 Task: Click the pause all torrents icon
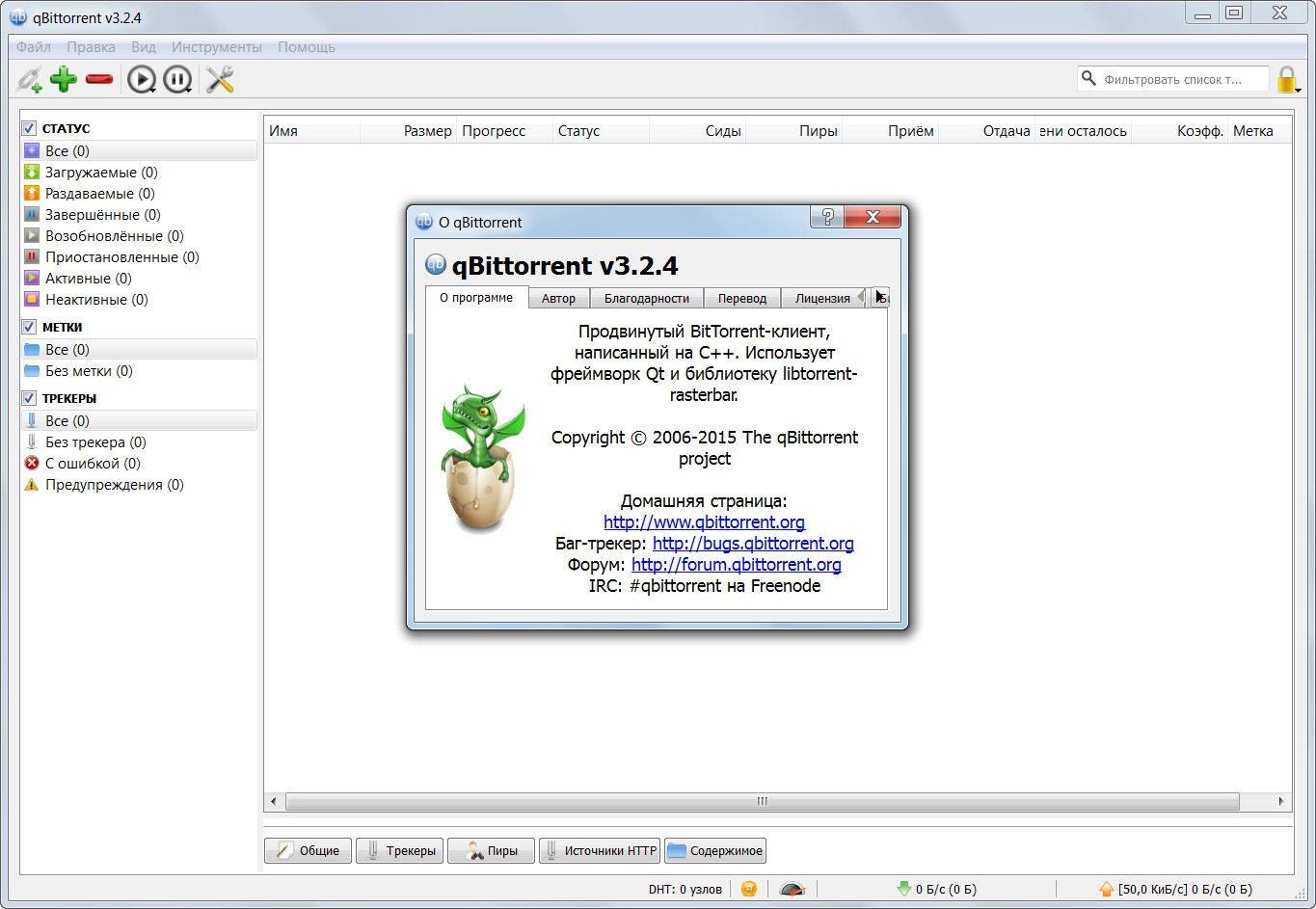click(x=177, y=79)
